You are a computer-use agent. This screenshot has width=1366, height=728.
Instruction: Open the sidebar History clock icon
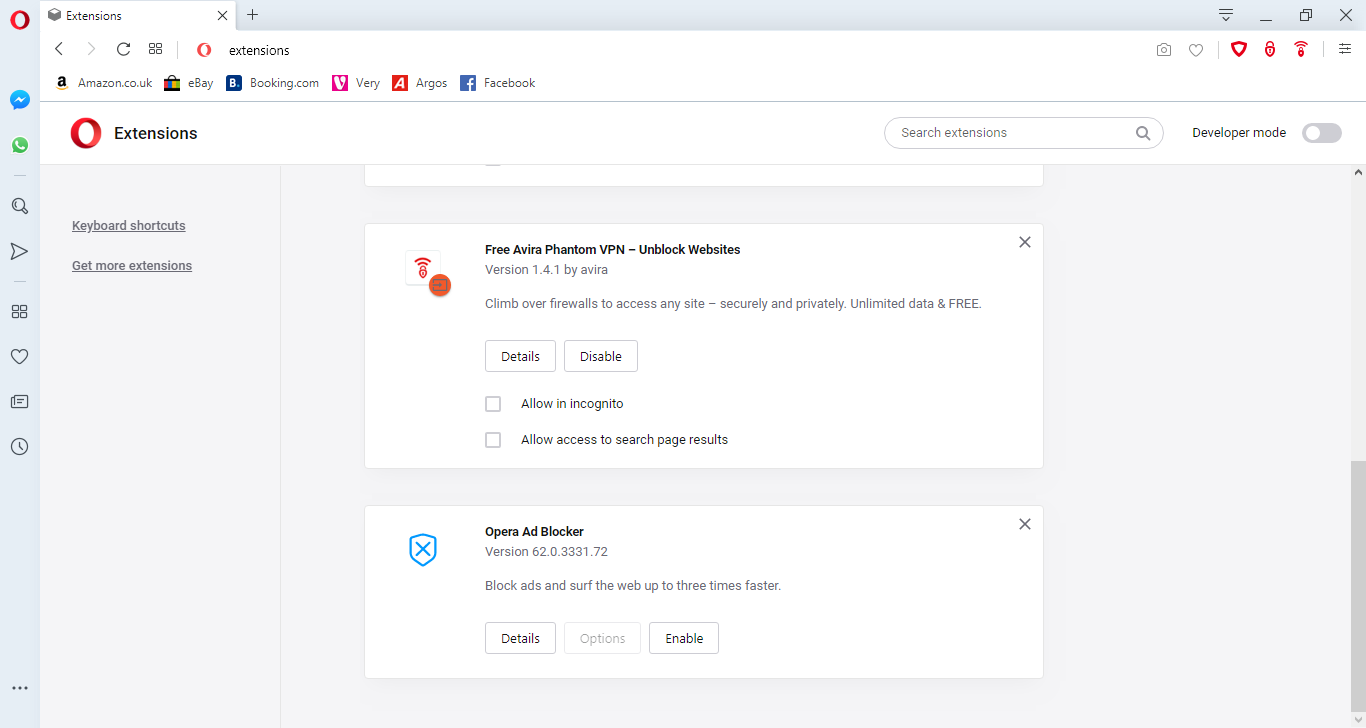point(19,447)
